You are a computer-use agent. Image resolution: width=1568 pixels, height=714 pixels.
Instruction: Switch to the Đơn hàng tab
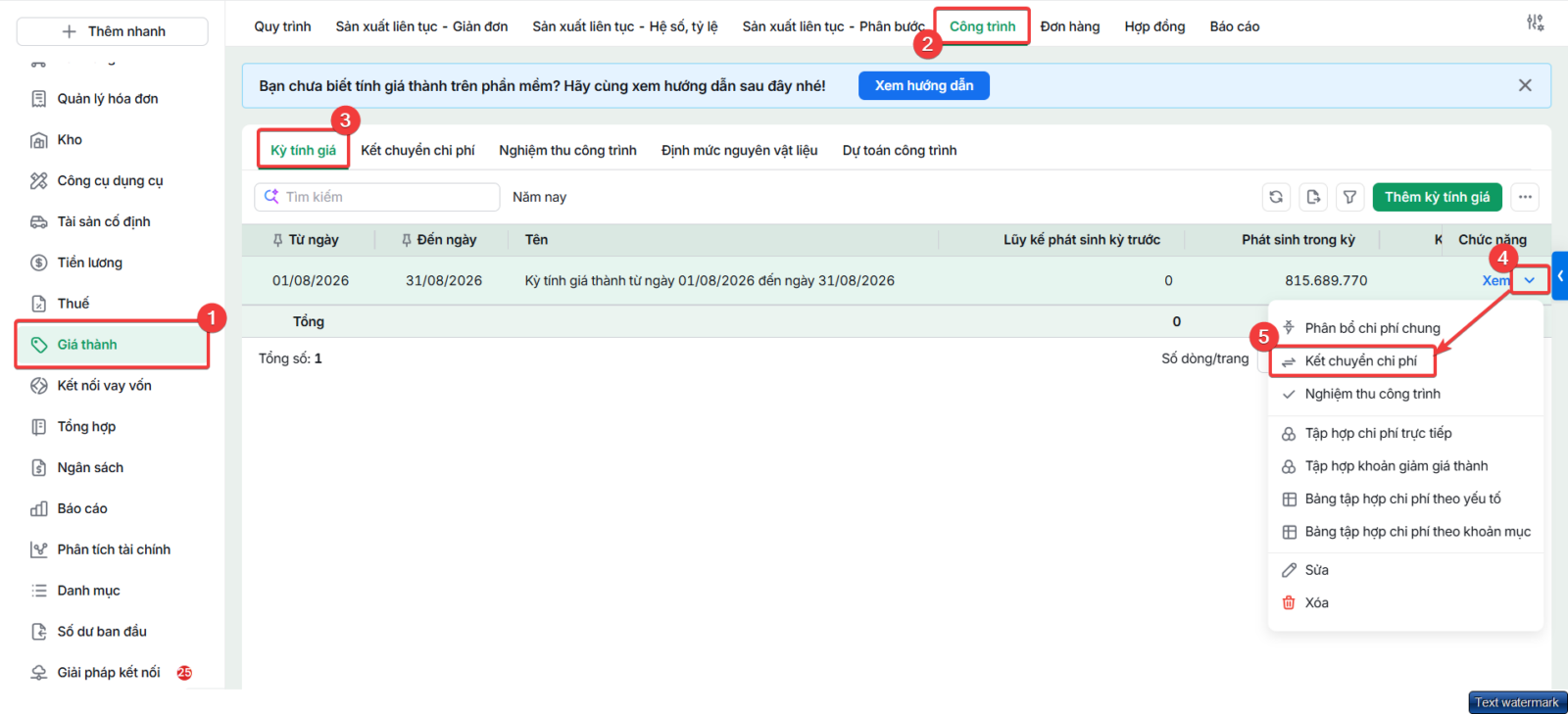(x=1070, y=26)
